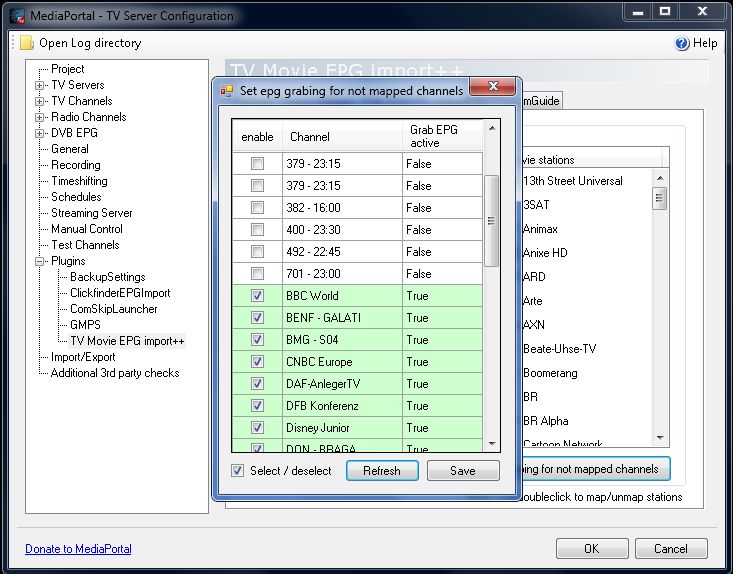Open Additional 3rd party checks

pyautogui.click(x=115, y=373)
